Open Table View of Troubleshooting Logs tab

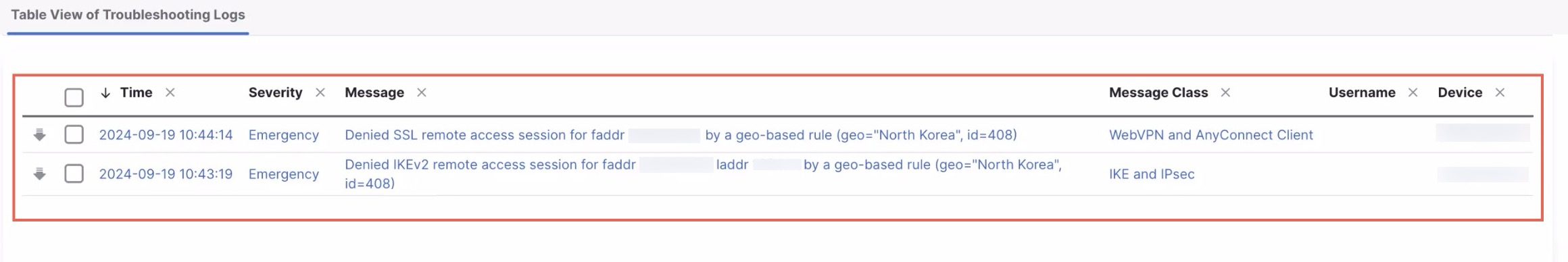point(128,15)
